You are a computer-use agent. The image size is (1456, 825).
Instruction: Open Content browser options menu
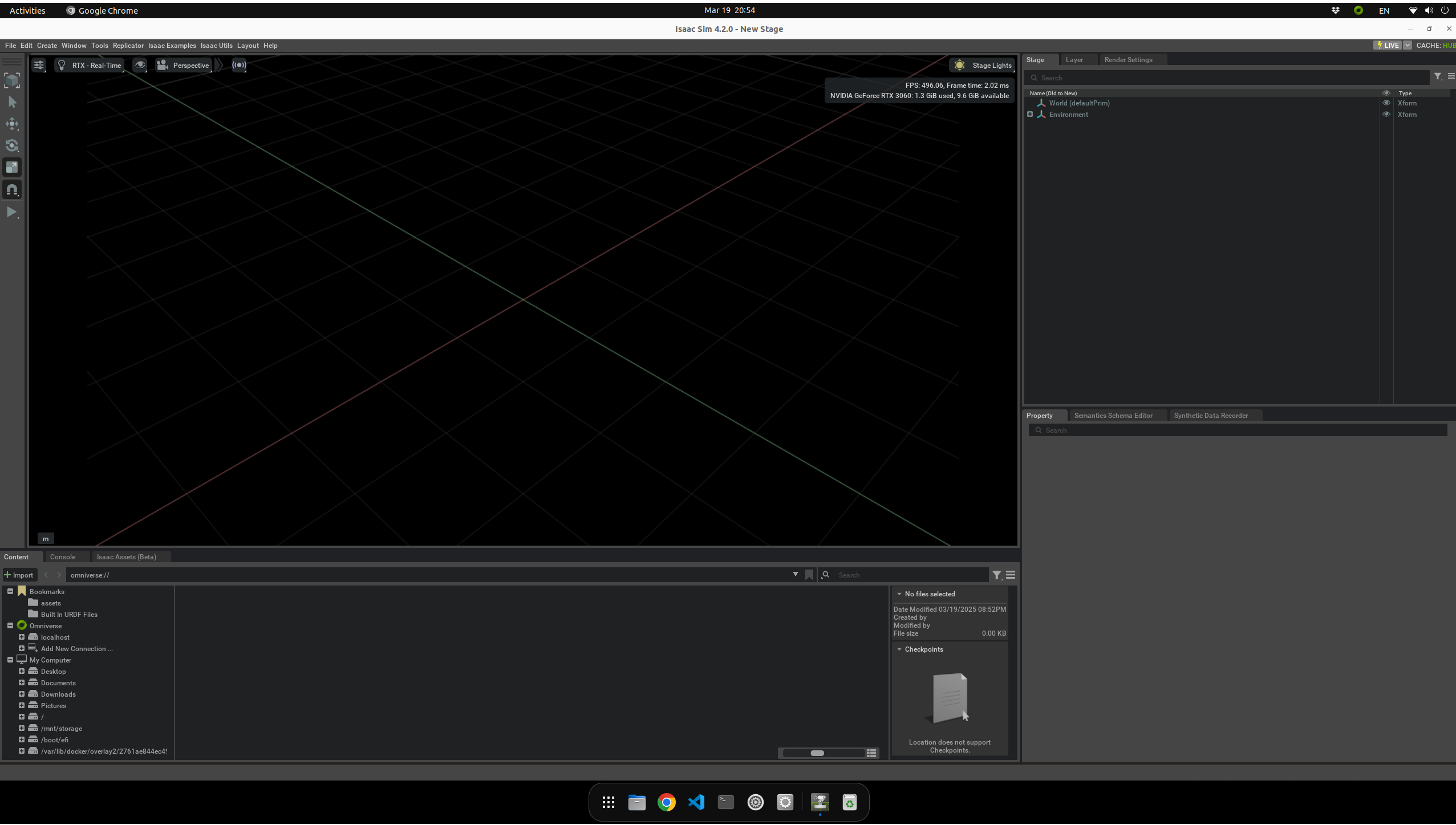tap(1011, 575)
